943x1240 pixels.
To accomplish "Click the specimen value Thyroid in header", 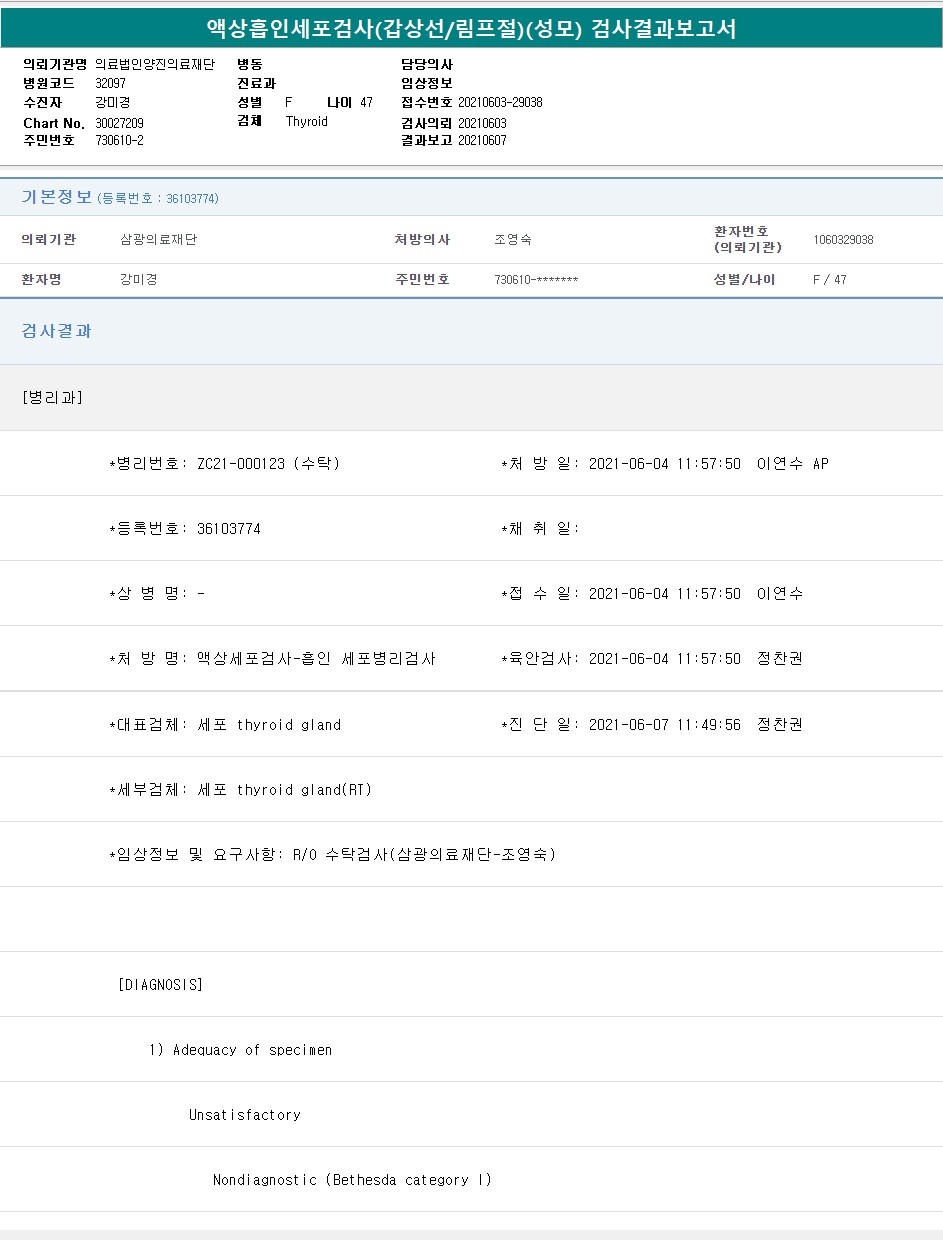I will click(307, 122).
